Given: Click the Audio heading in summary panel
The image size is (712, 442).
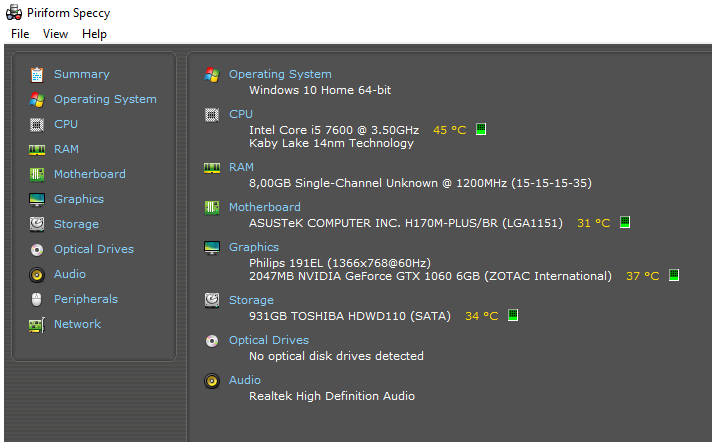Looking at the screenshot, I should coord(245,380).
